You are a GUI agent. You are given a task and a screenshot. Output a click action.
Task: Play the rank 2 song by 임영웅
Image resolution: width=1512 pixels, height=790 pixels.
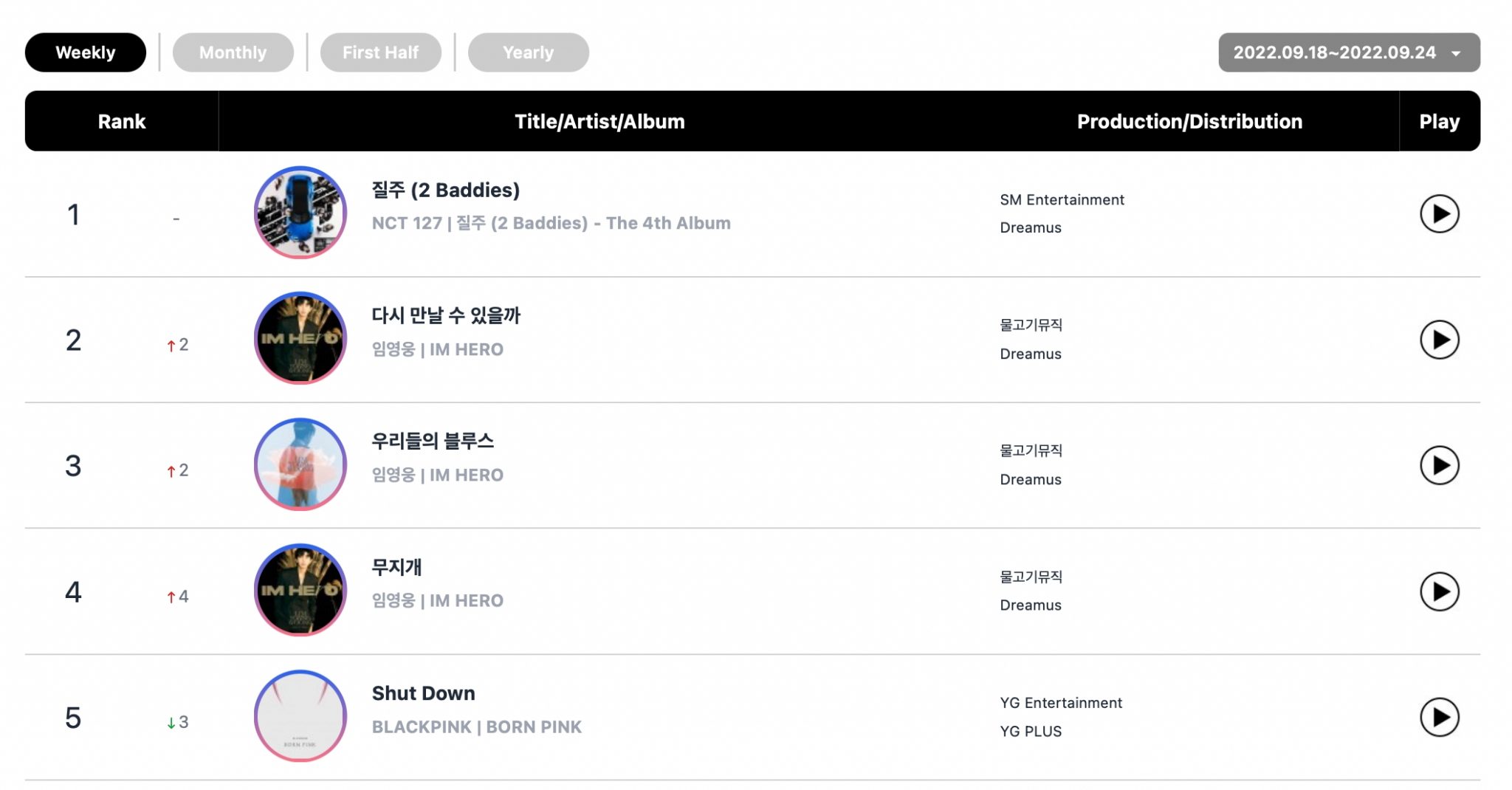pos(1439,340)
